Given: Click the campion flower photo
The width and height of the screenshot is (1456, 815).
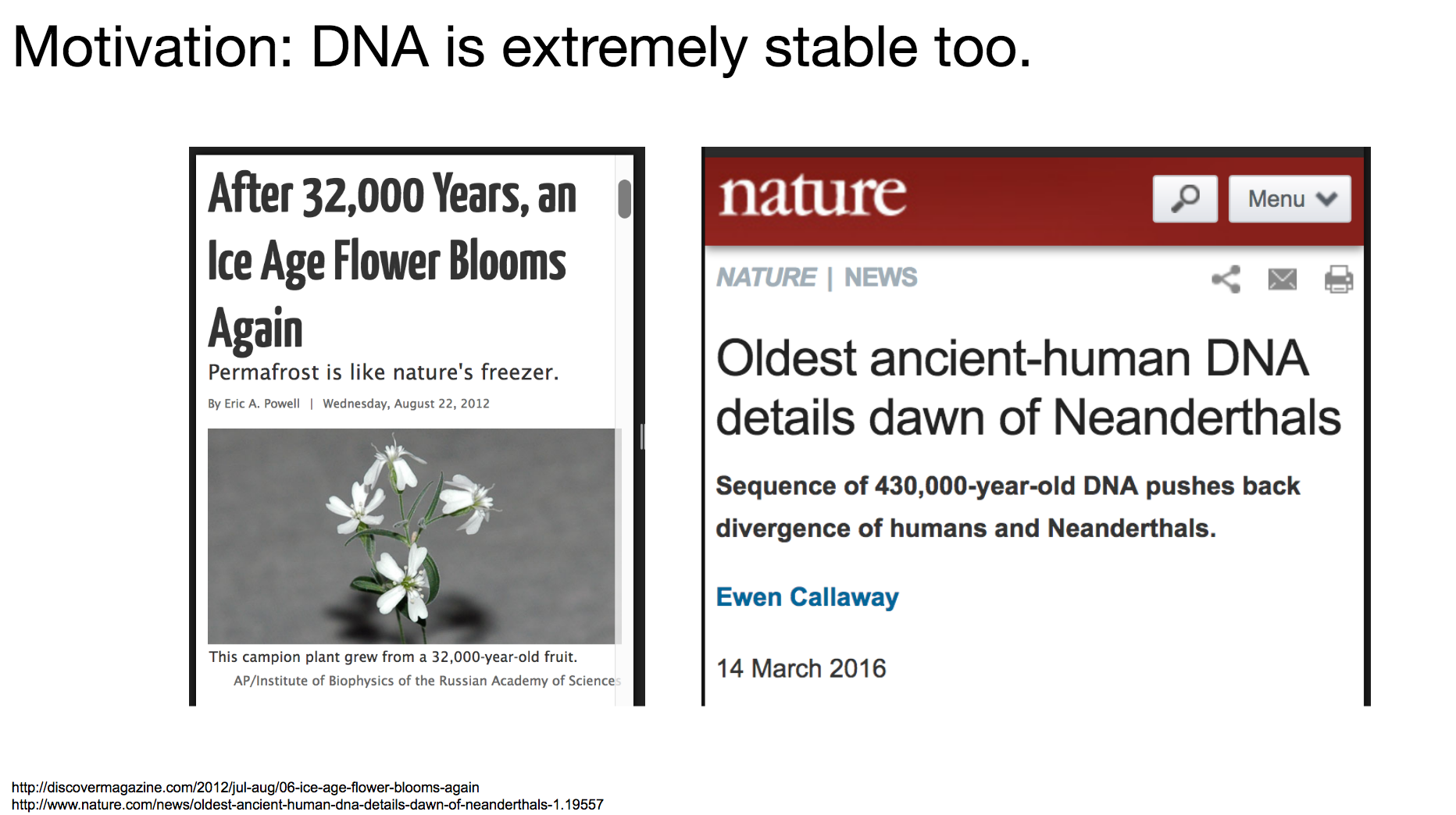Looking at the screenshot, I should 412,536.
